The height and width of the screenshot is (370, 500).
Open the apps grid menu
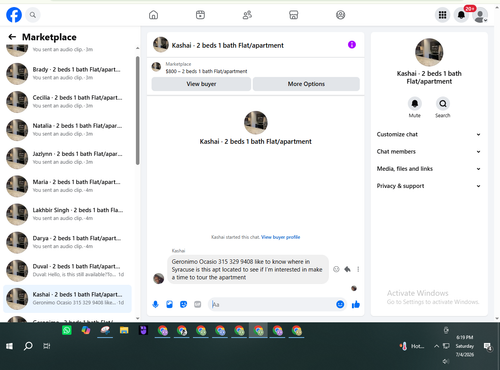point(442,15)
